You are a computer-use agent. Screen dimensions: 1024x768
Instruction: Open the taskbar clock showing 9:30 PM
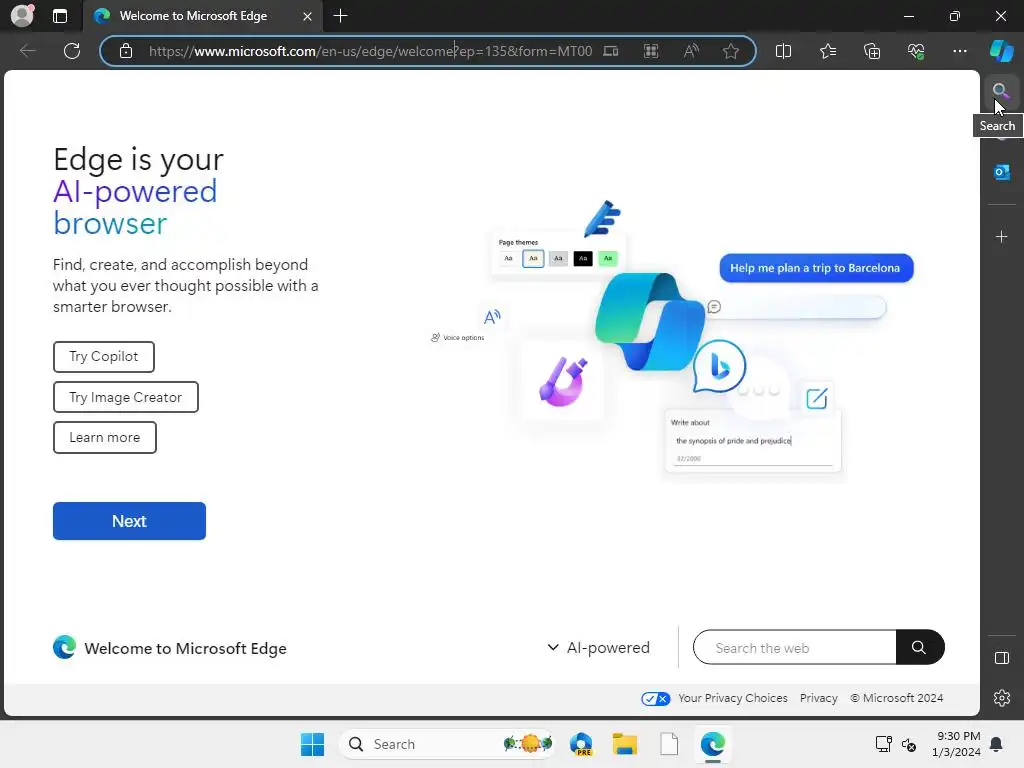coord(958,744)
